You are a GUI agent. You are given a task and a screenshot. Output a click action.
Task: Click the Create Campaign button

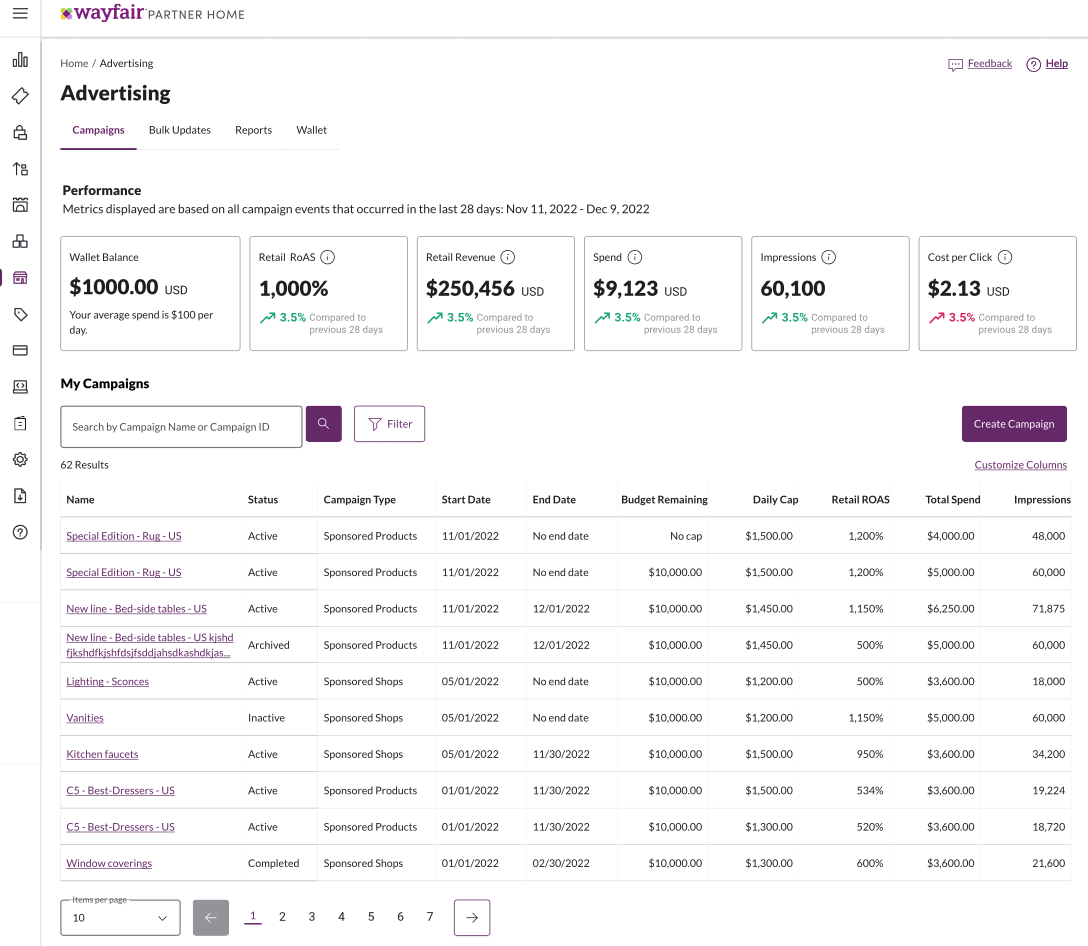click(x=1014, y=423)
